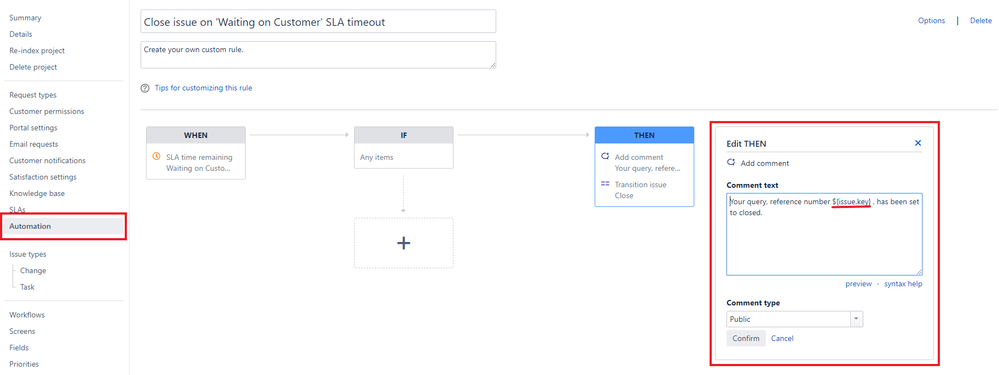
Task: Open Workflows settings
Action: coord(27,315)
